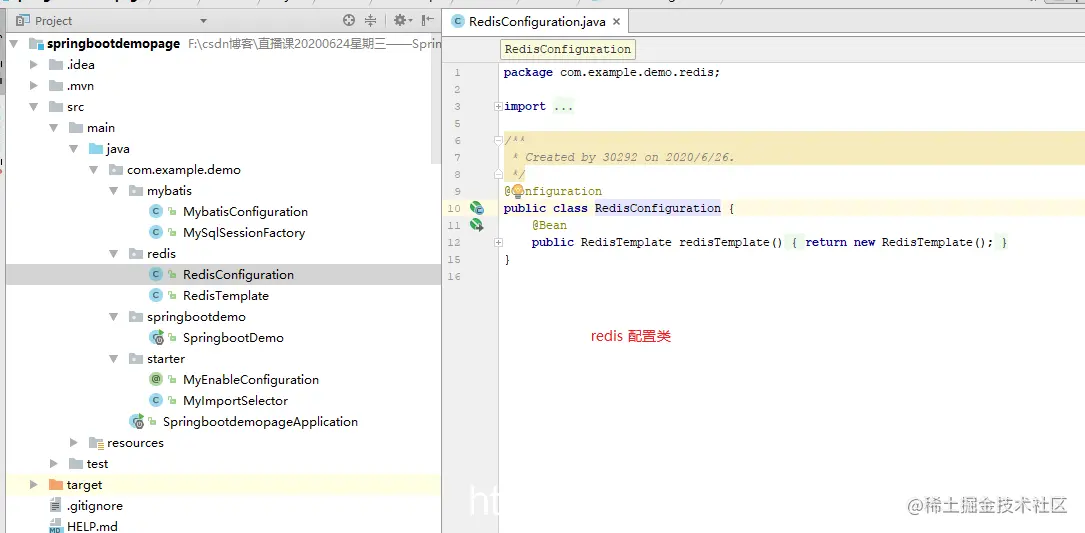Collapse the src folder
The image size is (1085, 533).
click(x=33, y=107)
